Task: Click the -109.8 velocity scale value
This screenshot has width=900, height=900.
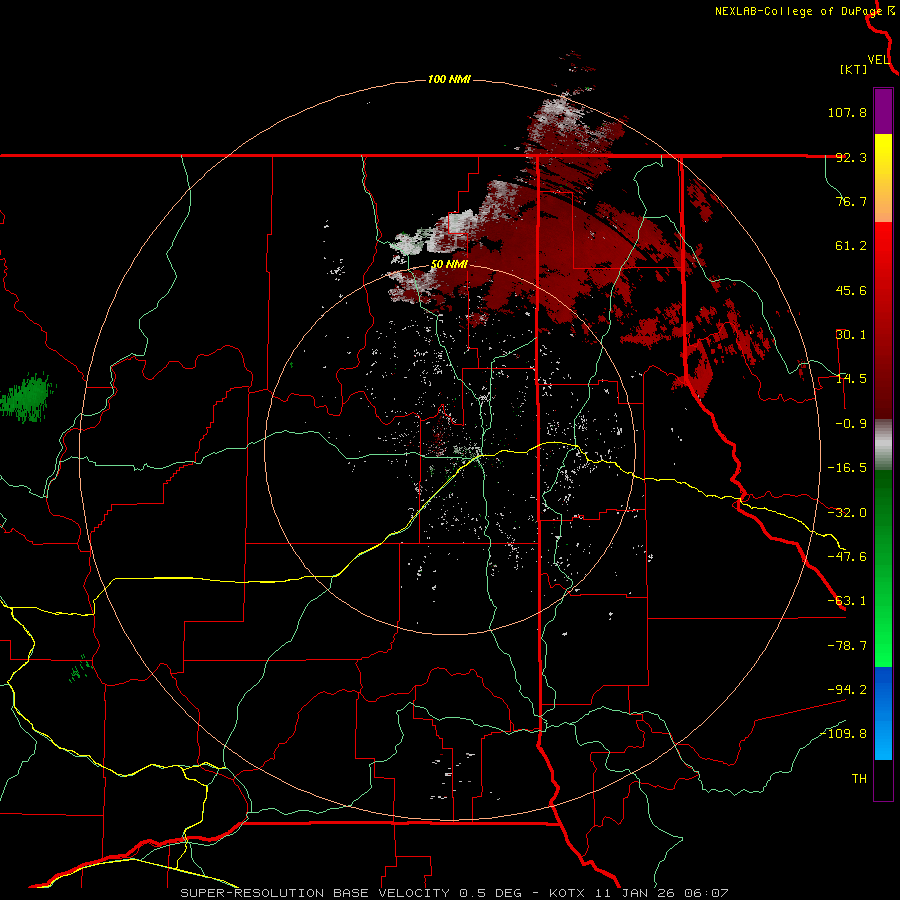Action: point(844,734)
